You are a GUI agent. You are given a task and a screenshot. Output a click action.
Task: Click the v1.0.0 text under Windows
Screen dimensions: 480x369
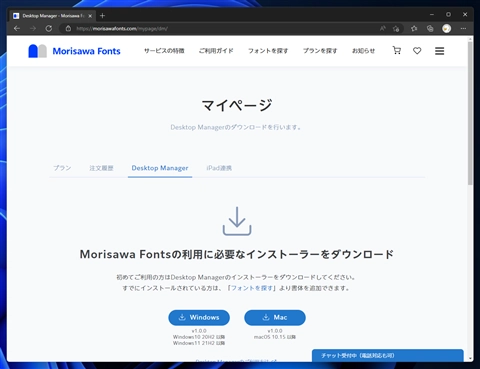[199, 331]
